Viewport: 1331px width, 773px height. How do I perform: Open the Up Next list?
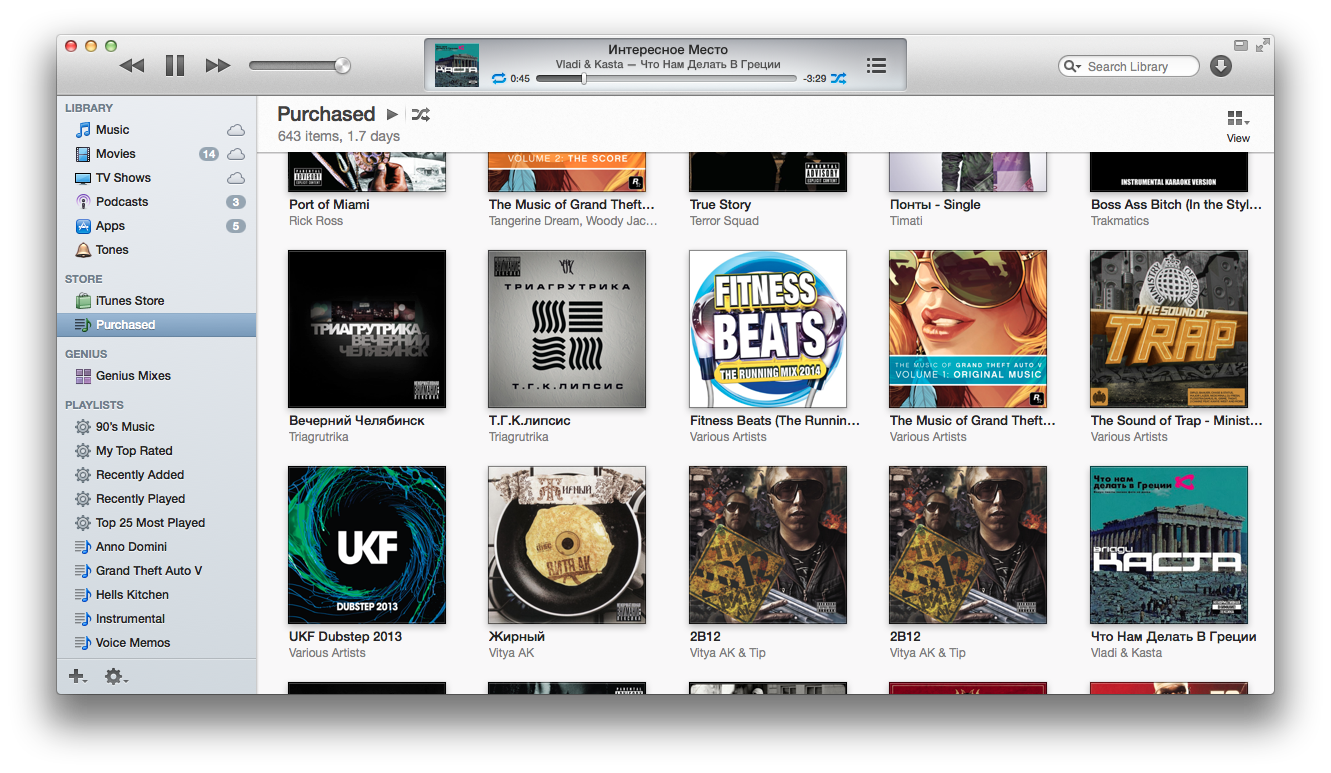pos(876,65)
